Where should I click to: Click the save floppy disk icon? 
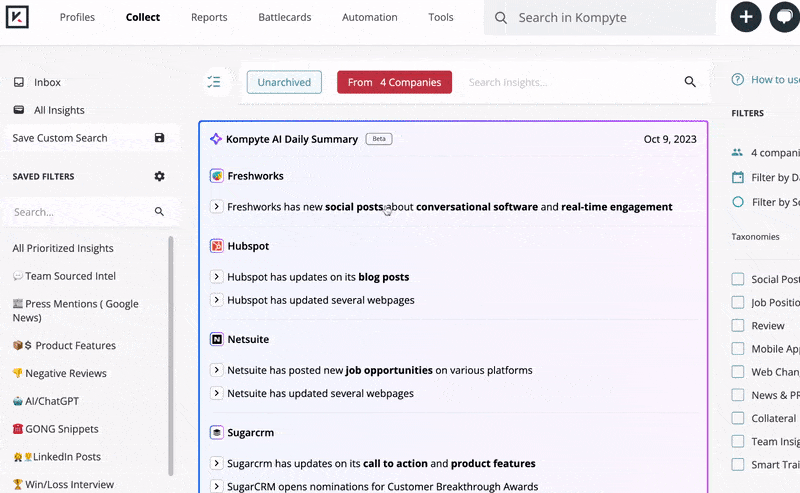[159, 138]
